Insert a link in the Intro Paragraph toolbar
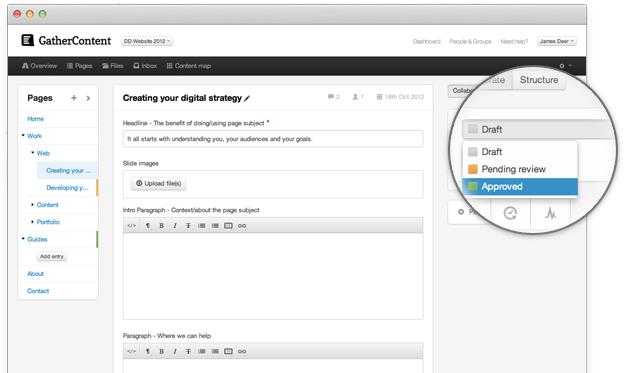 [x=242, y=226]
